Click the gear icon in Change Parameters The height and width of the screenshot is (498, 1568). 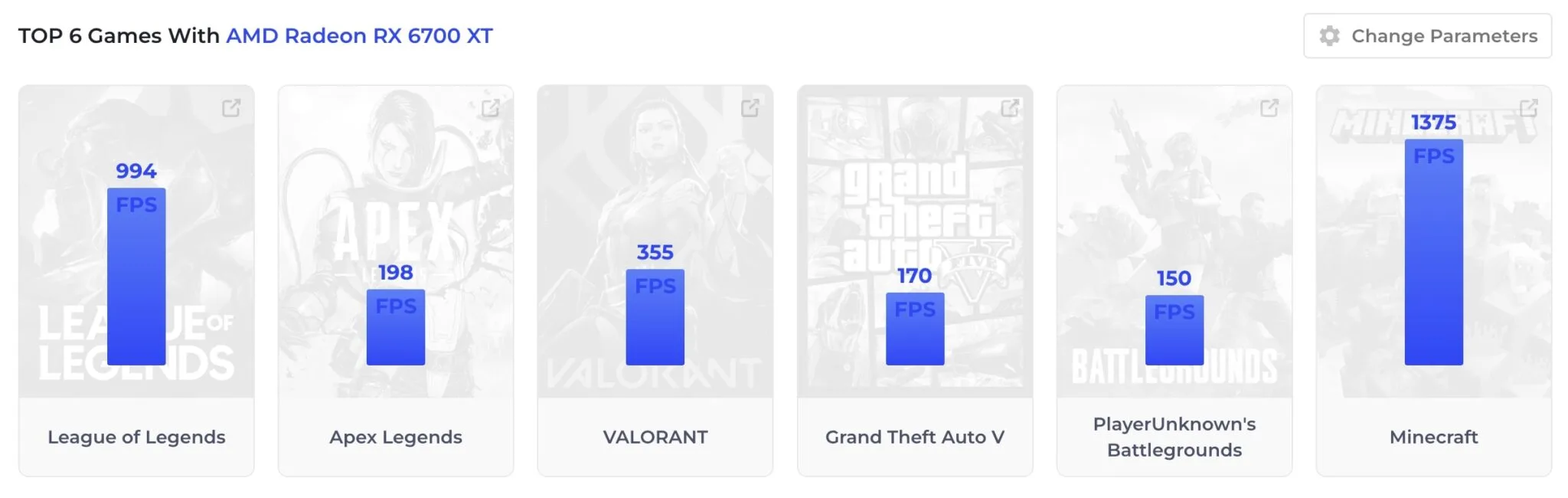(x=1330, y=36)
